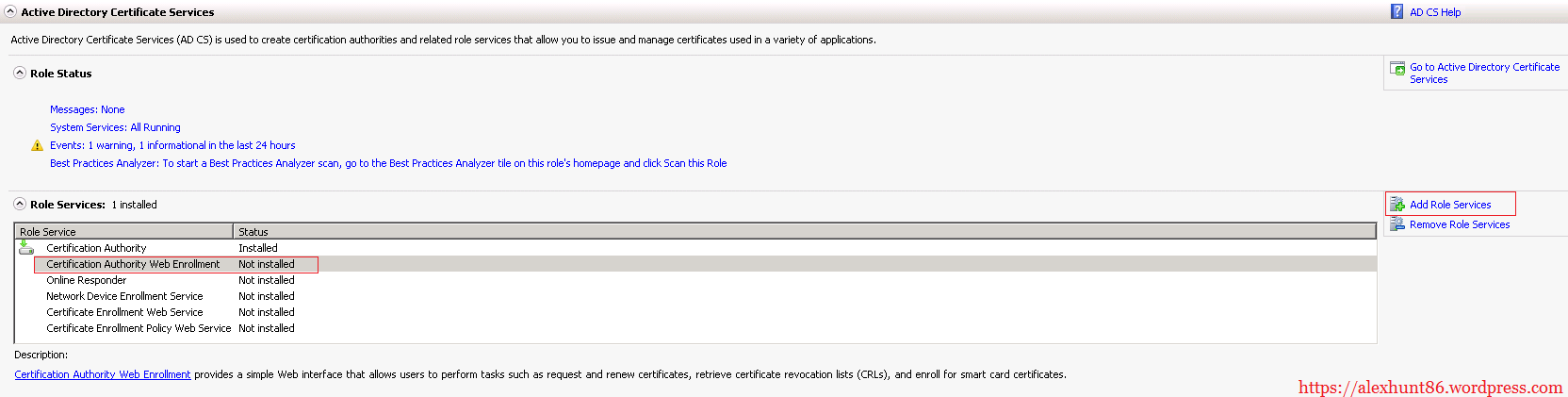Viewport: 1568px width, 397px height.
Task: View Events warning and informational link
Action: pos(172,145)
